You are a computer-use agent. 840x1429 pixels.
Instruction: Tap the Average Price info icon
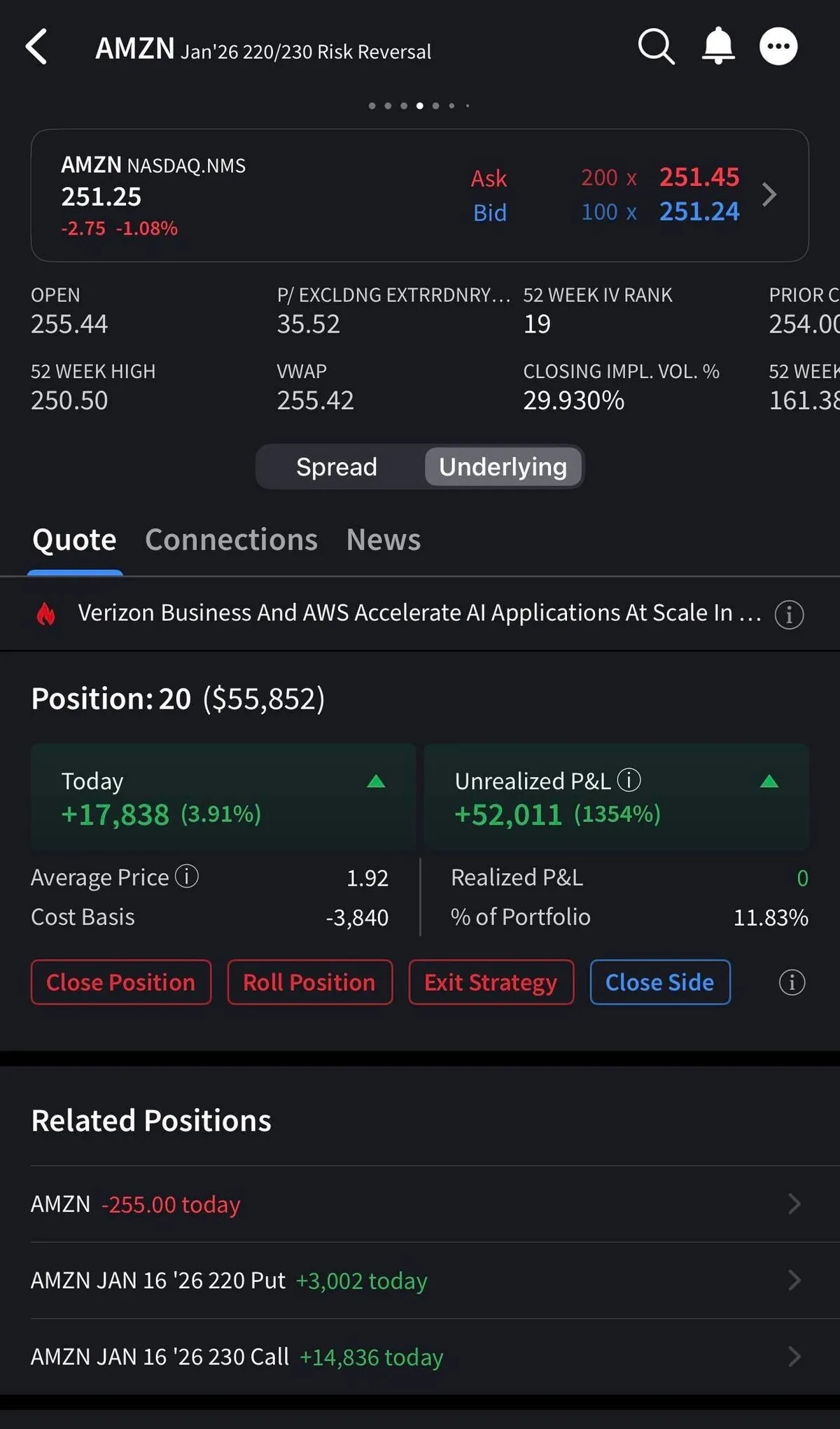[187, 876]
